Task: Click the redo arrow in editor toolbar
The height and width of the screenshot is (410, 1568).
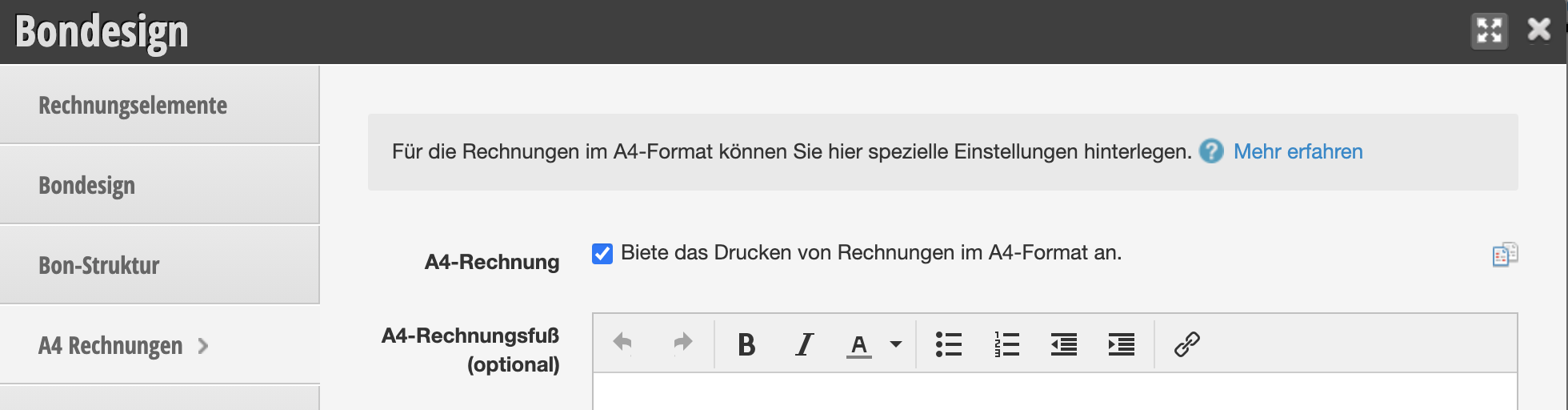Action: [682, 344]
